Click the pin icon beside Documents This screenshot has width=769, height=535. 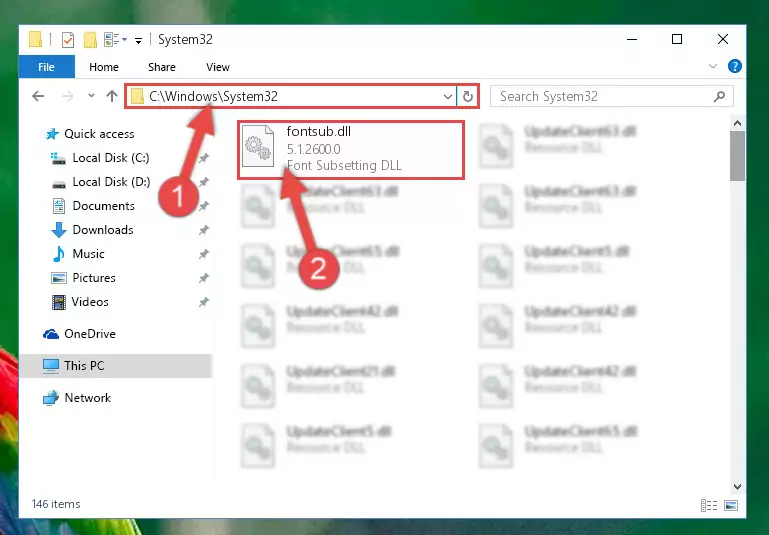(x=204, y=206)
